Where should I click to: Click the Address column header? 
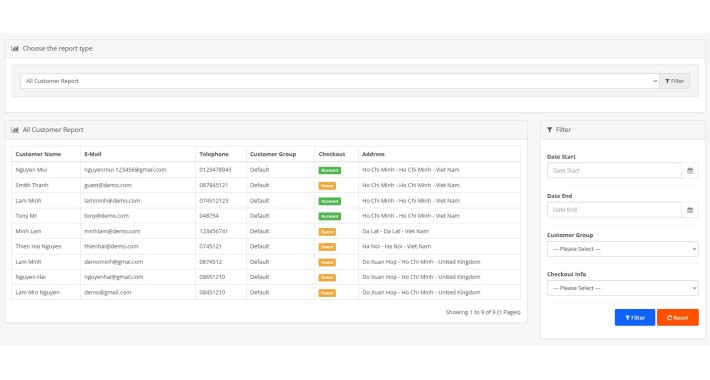(373, 154)
